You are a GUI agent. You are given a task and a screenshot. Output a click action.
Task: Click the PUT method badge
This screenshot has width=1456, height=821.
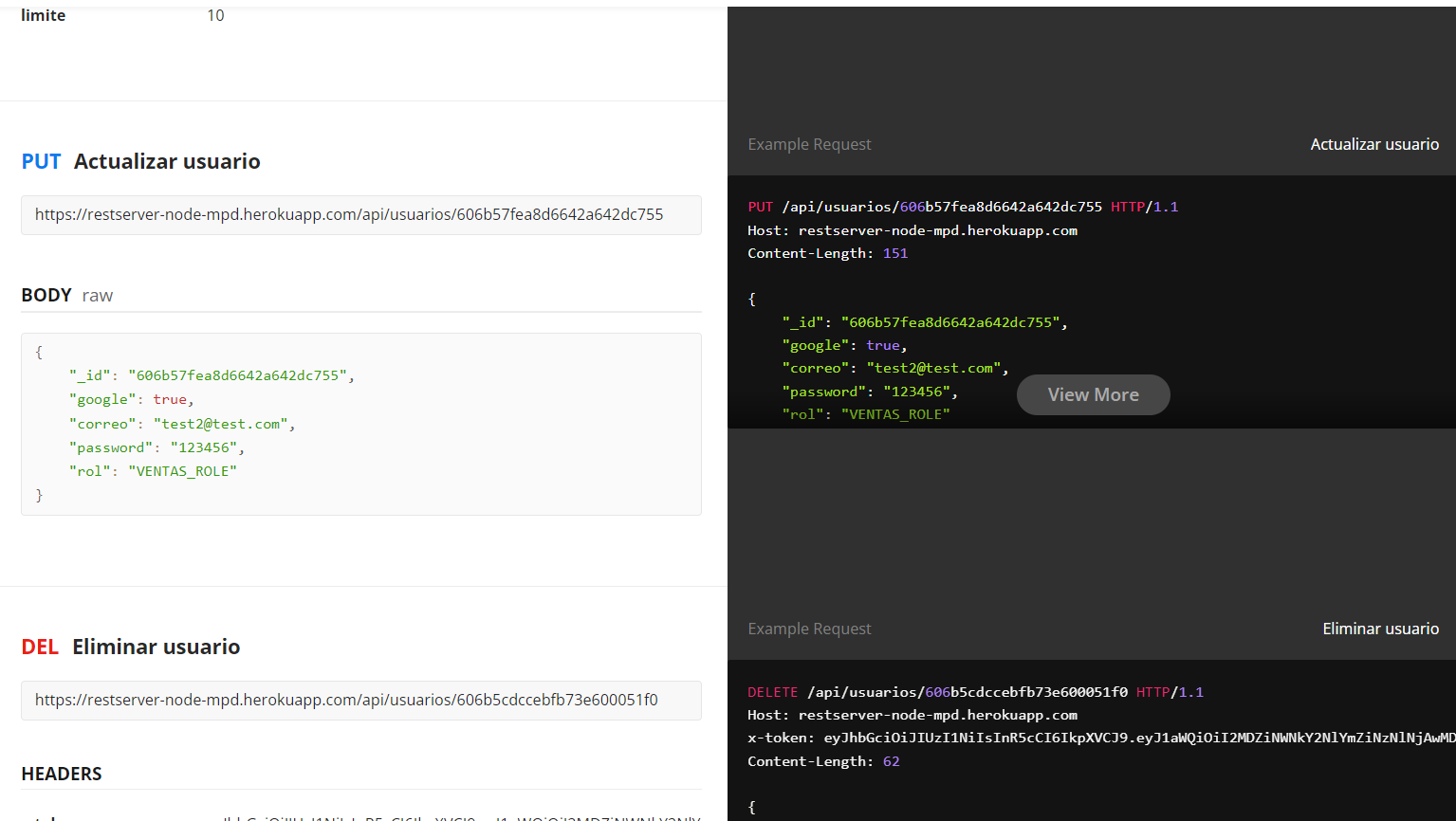41,161
